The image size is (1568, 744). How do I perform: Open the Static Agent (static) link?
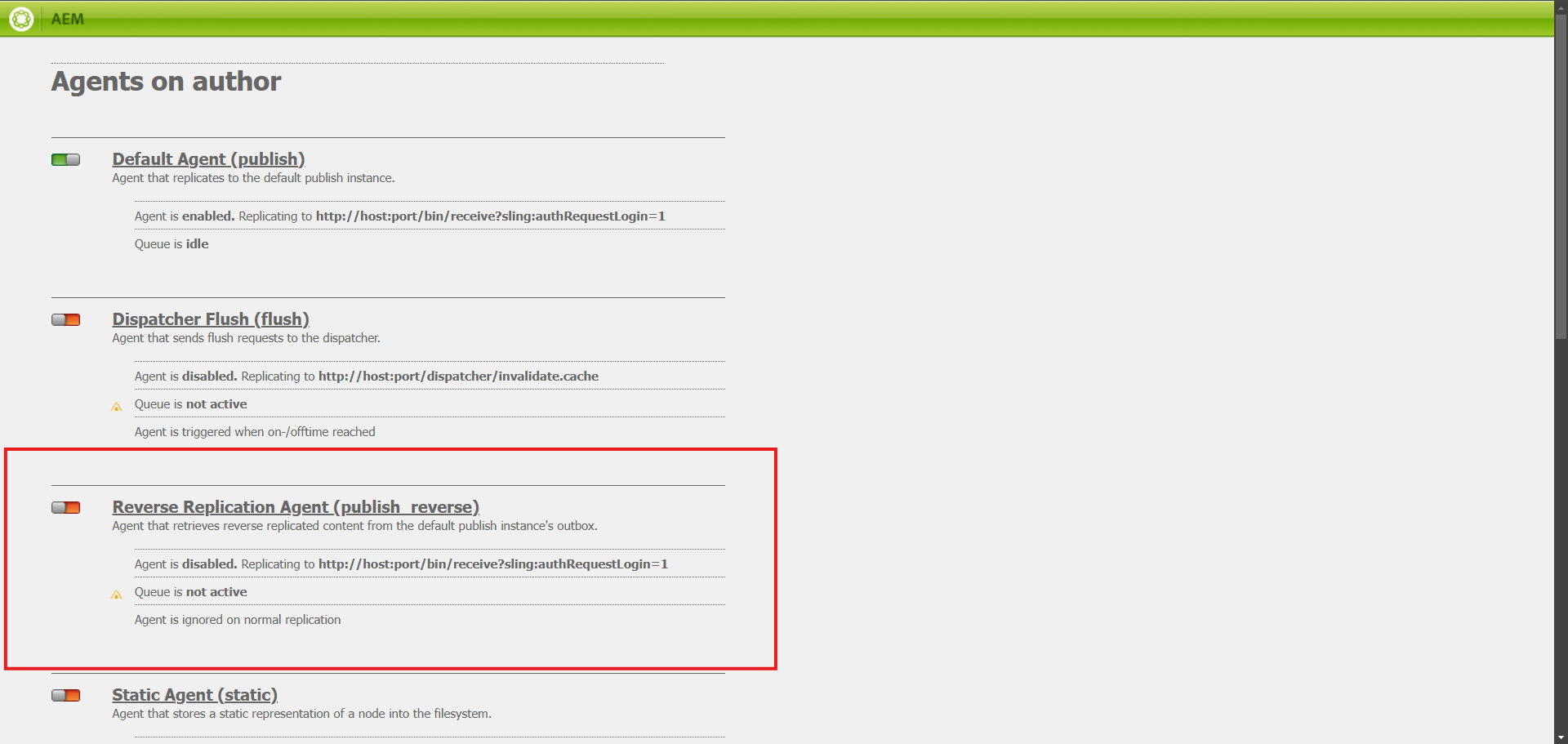pyautogui.click(x=194, y=695)
